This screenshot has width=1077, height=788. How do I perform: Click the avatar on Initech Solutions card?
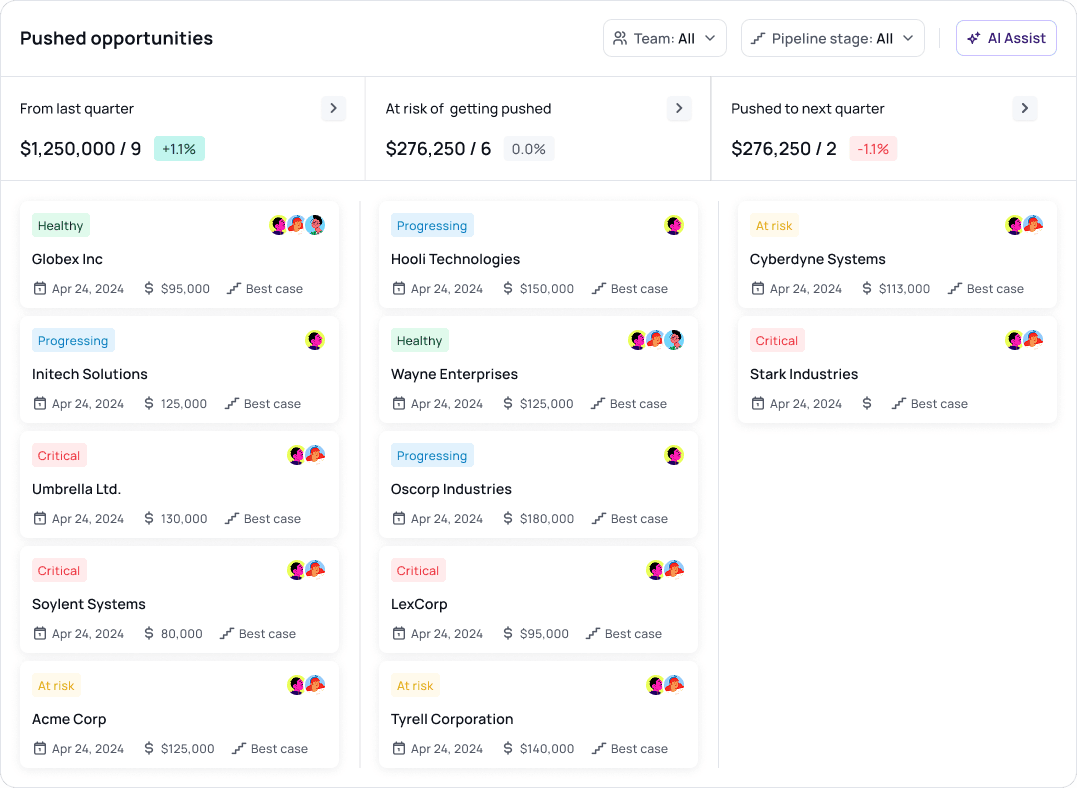(x=315, y=340)
